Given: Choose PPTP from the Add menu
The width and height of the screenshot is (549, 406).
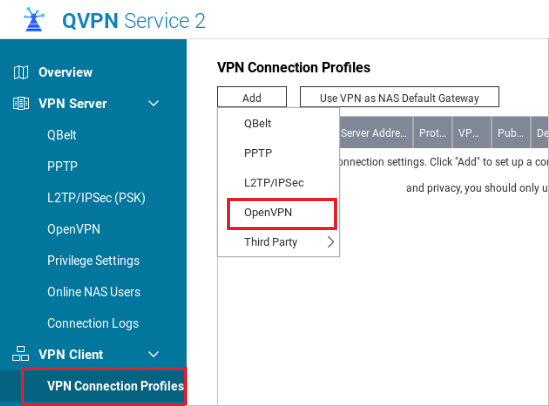Looking at the screenshot, I should 279,153.
